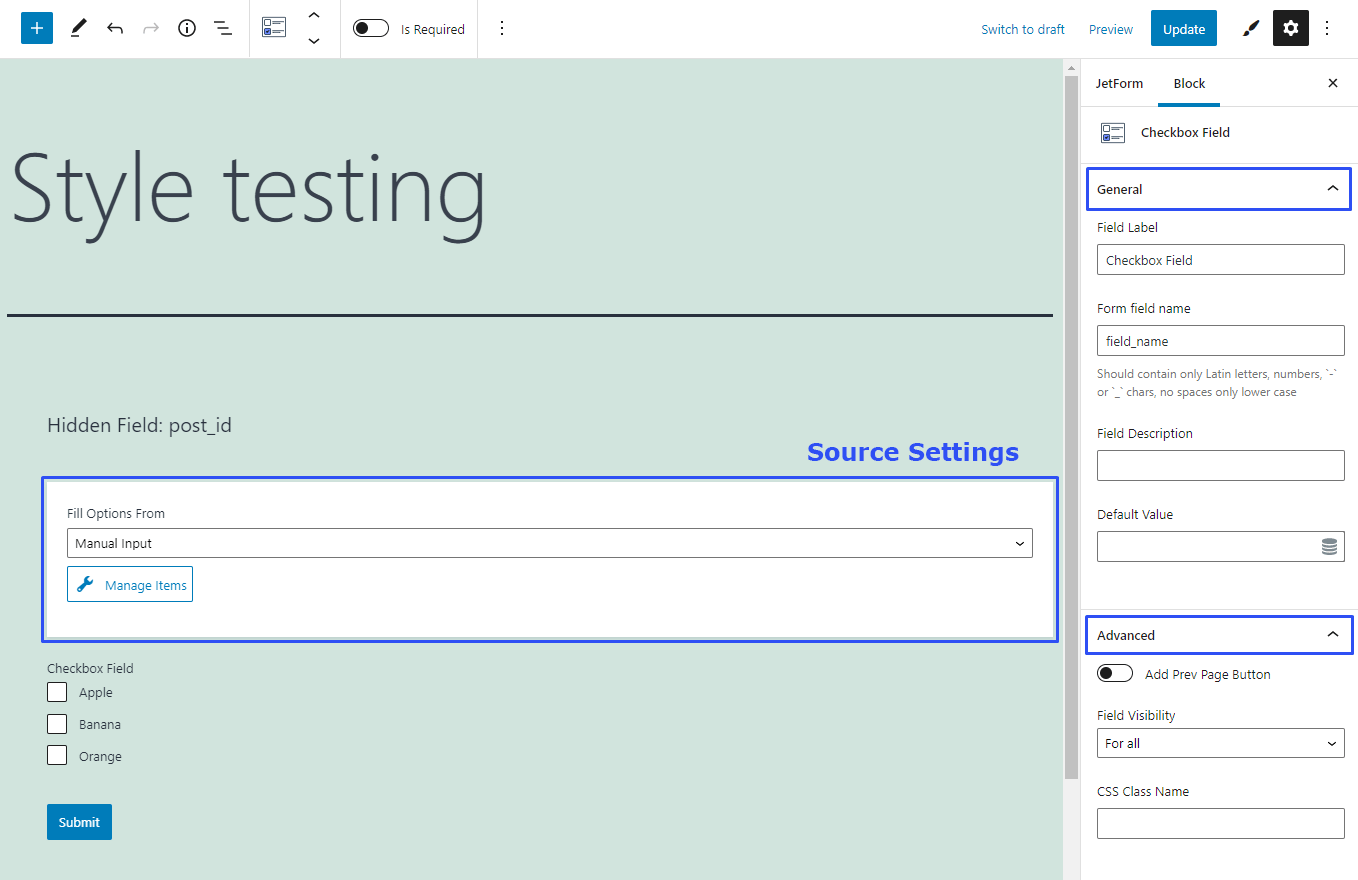The width and height of the screenshot is (1358, 880).
Task: Click inside the CSS Class Name field
Action: [x=1219, y=823]
